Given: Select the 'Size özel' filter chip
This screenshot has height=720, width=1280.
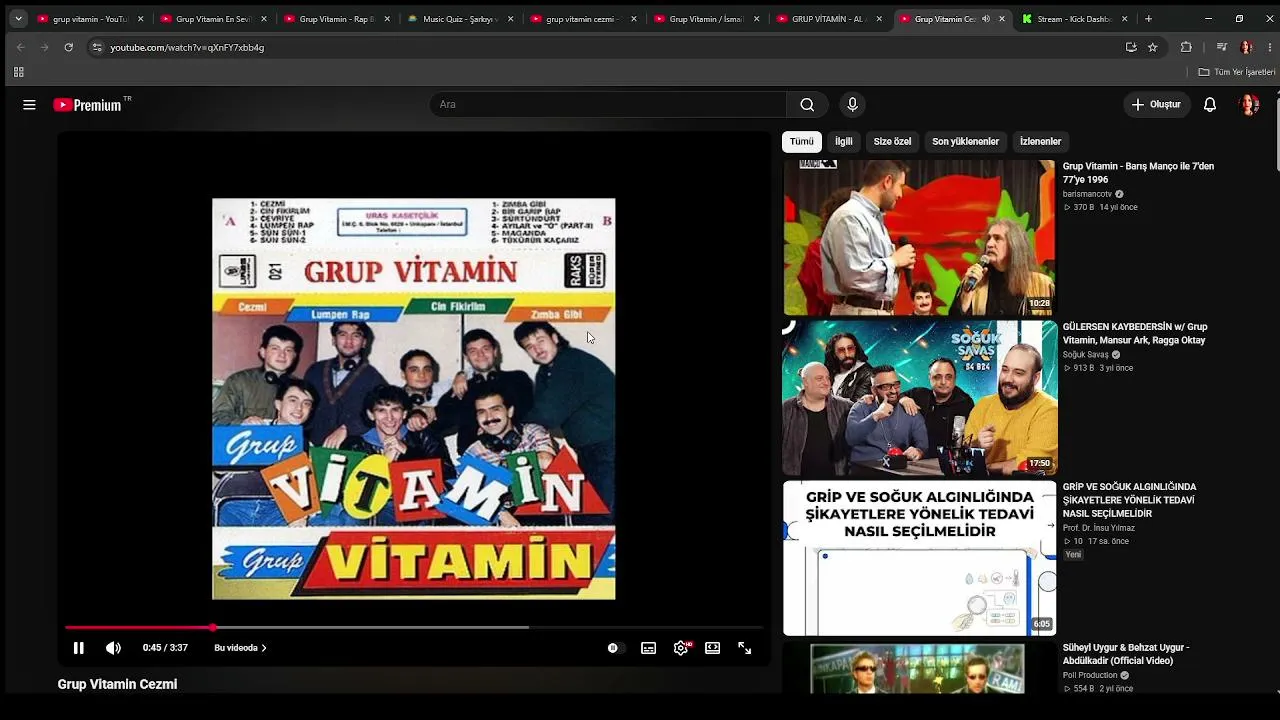Looking at the screenshot, I should click(x=893, y=141).
